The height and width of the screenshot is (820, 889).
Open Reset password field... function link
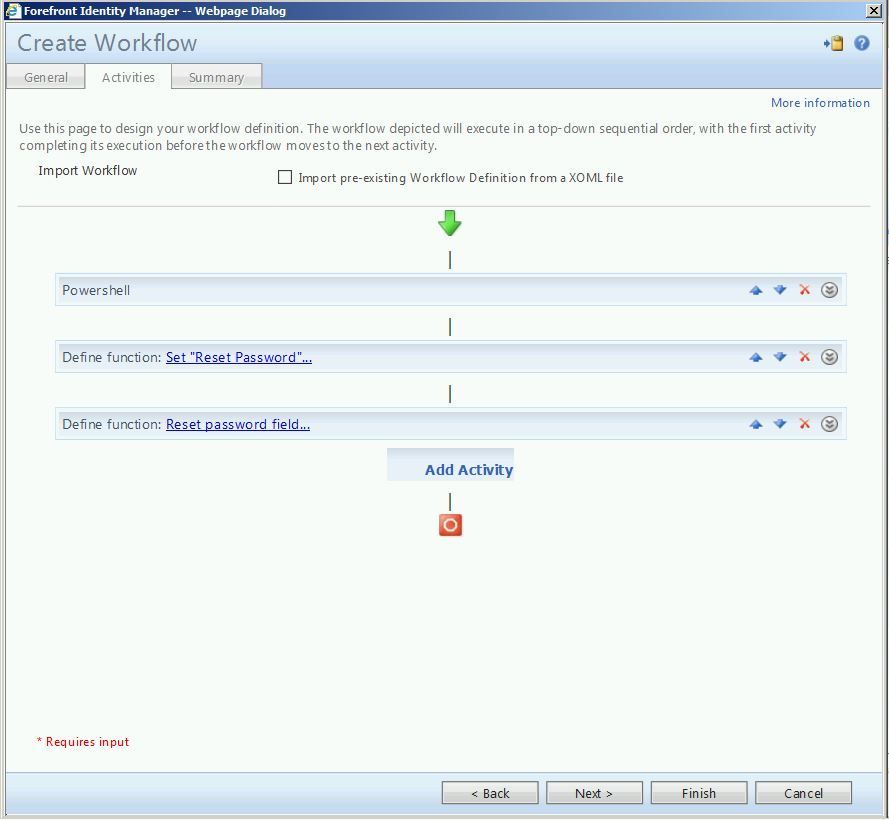coord(238,424)
